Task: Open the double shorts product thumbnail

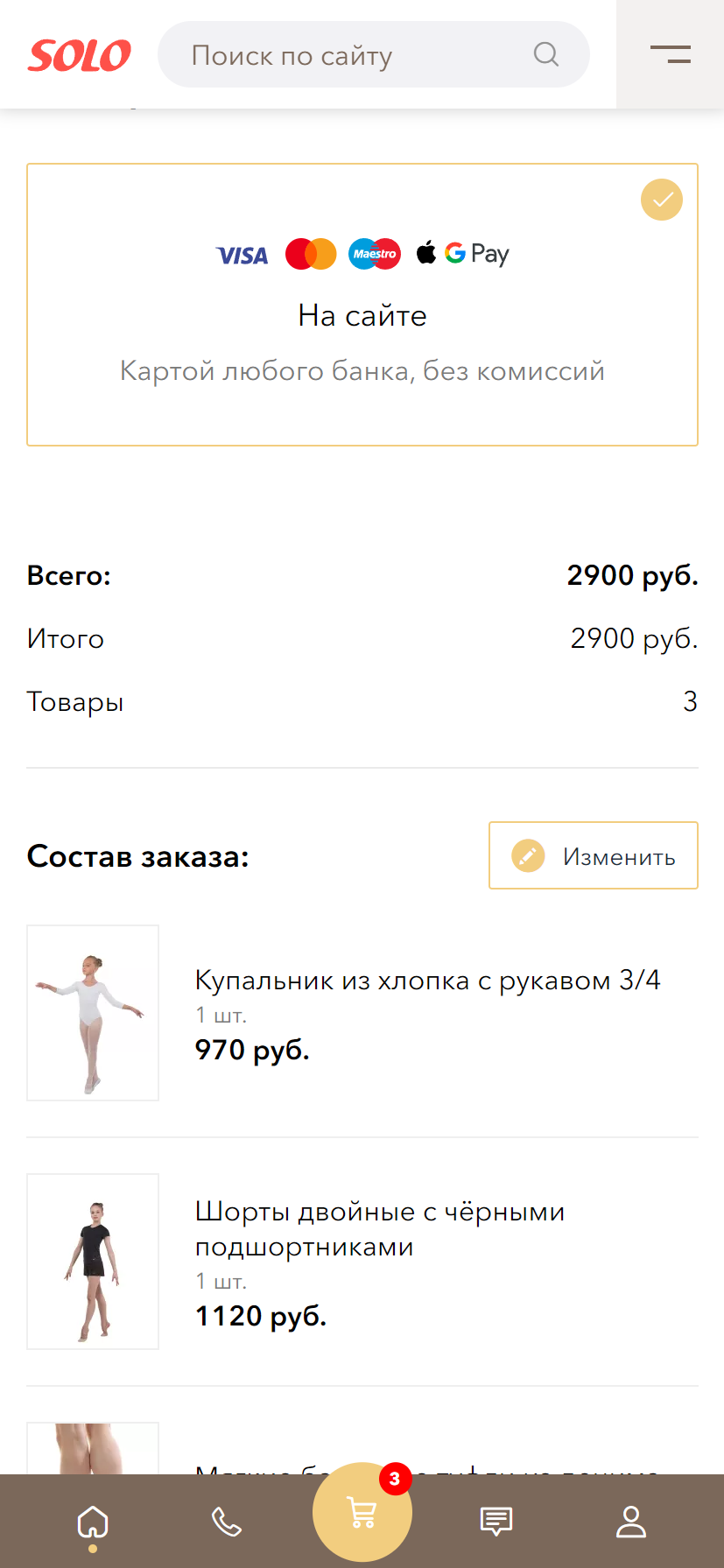Action: coord(93,1262)
